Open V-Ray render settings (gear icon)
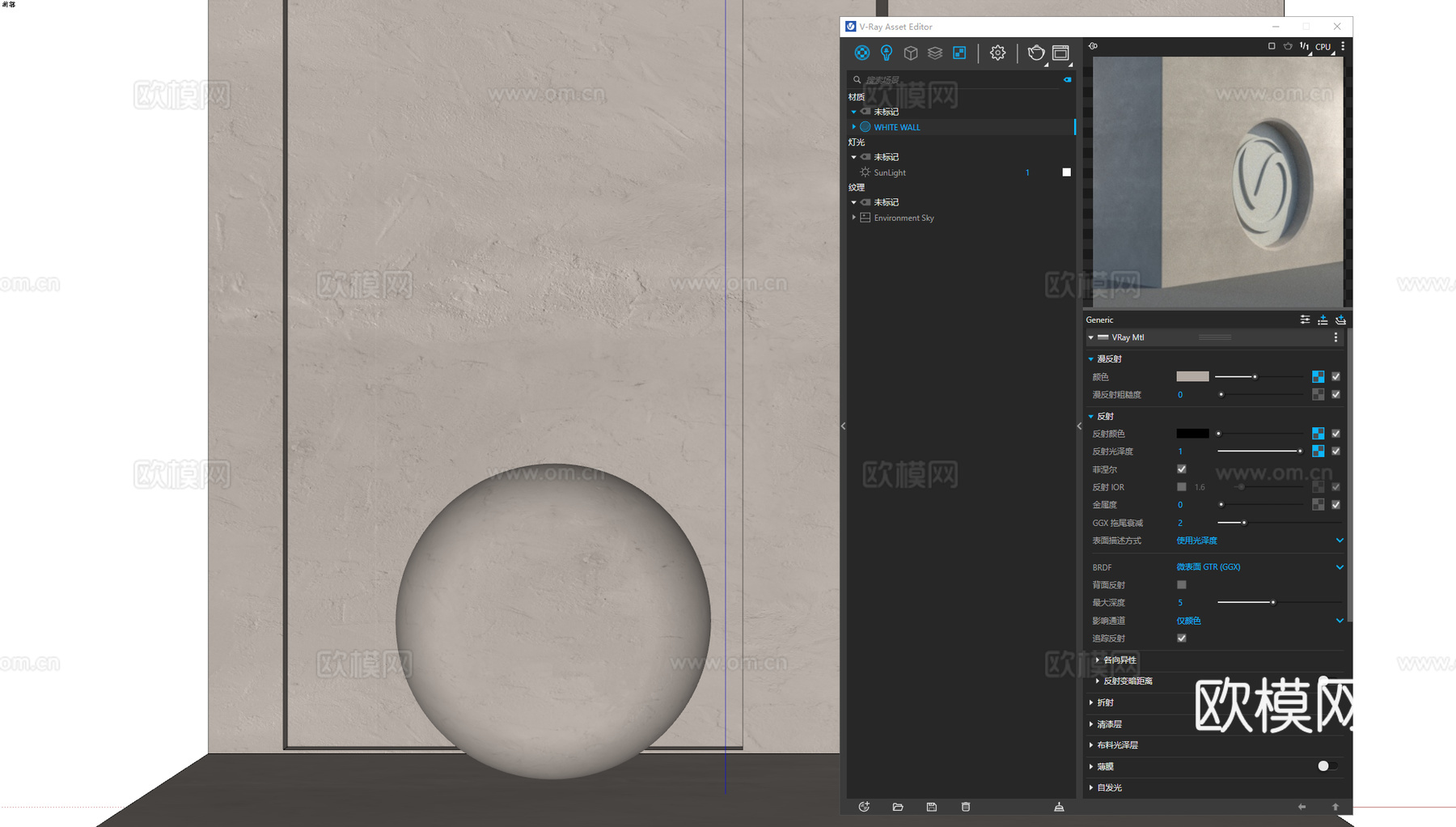The width and height of the screenshot is (1456, 827). (x=998, y=53)
